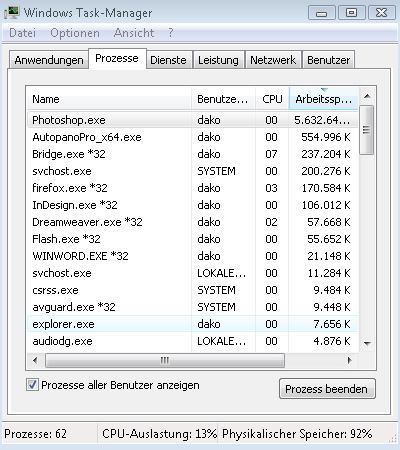
Task: Close the Windows Task-Manager window
Action: click(x=381, y=13)
